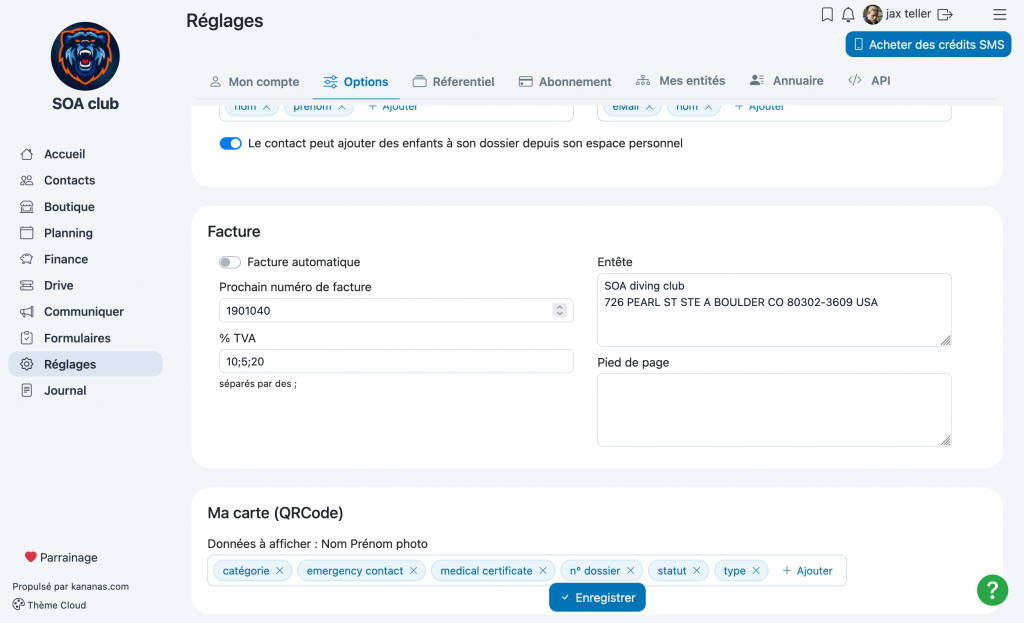Remove the emergency contact tag
1024x623 pixels.
click(413, 571)
